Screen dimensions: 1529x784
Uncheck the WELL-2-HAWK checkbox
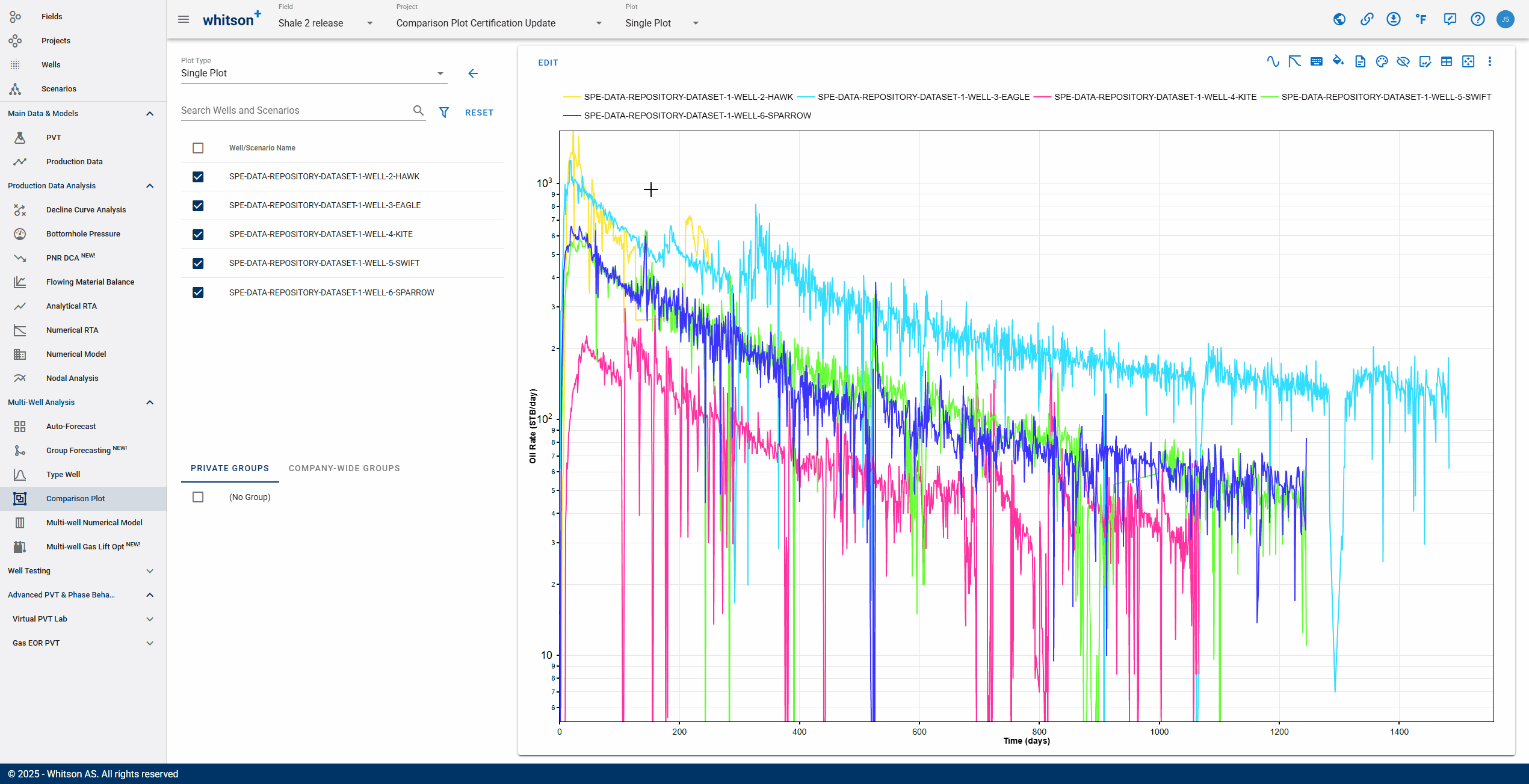click(198, 177)
